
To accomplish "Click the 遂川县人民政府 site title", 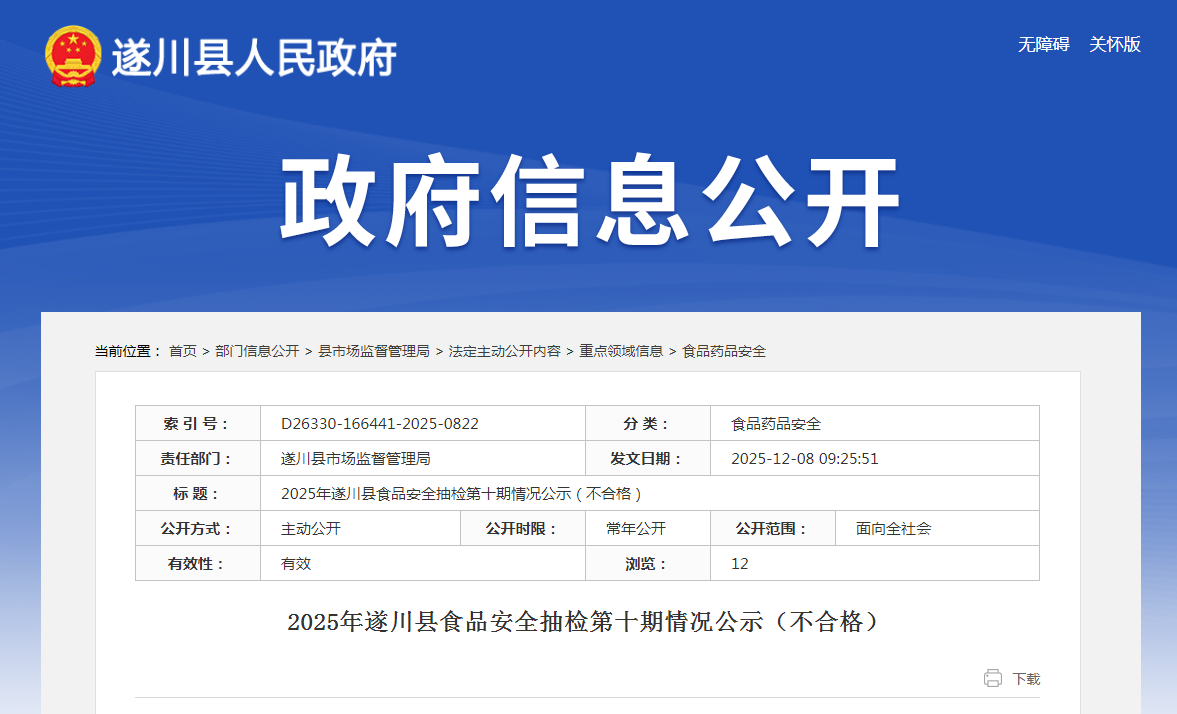I will 254,58.
